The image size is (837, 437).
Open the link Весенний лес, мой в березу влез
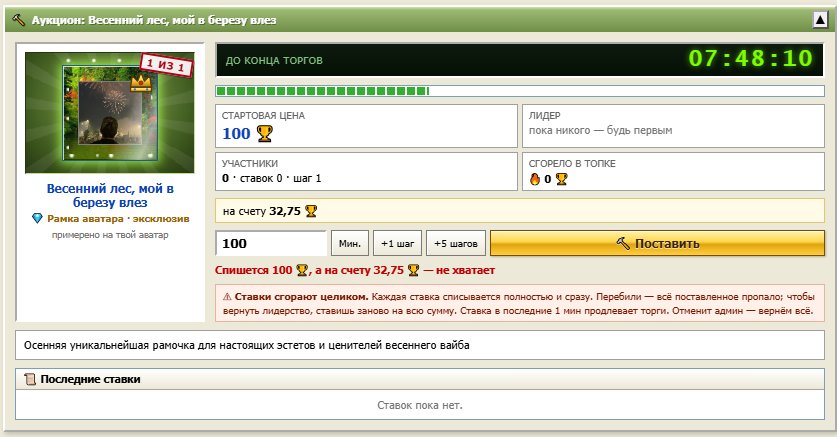(x=110, y=195)
